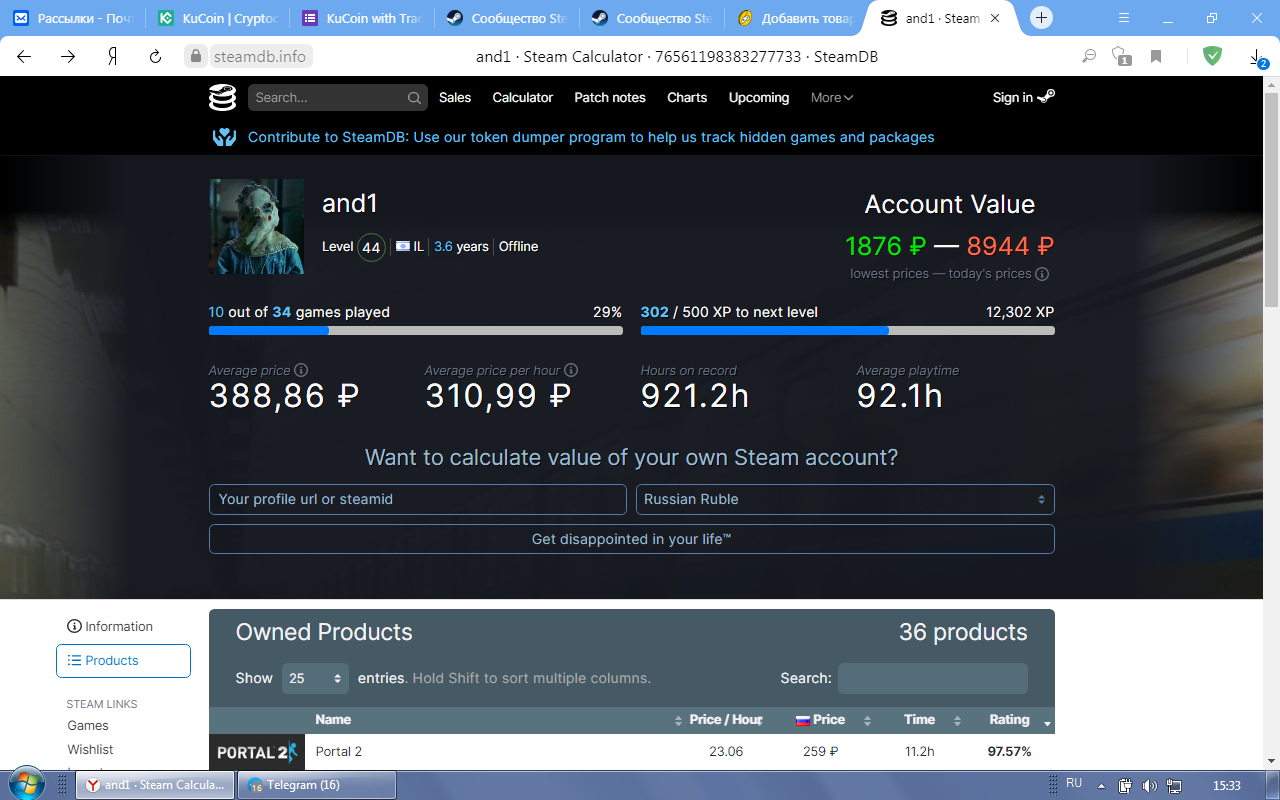Click Get disappointed in your life button

click(x=632, y=539)
